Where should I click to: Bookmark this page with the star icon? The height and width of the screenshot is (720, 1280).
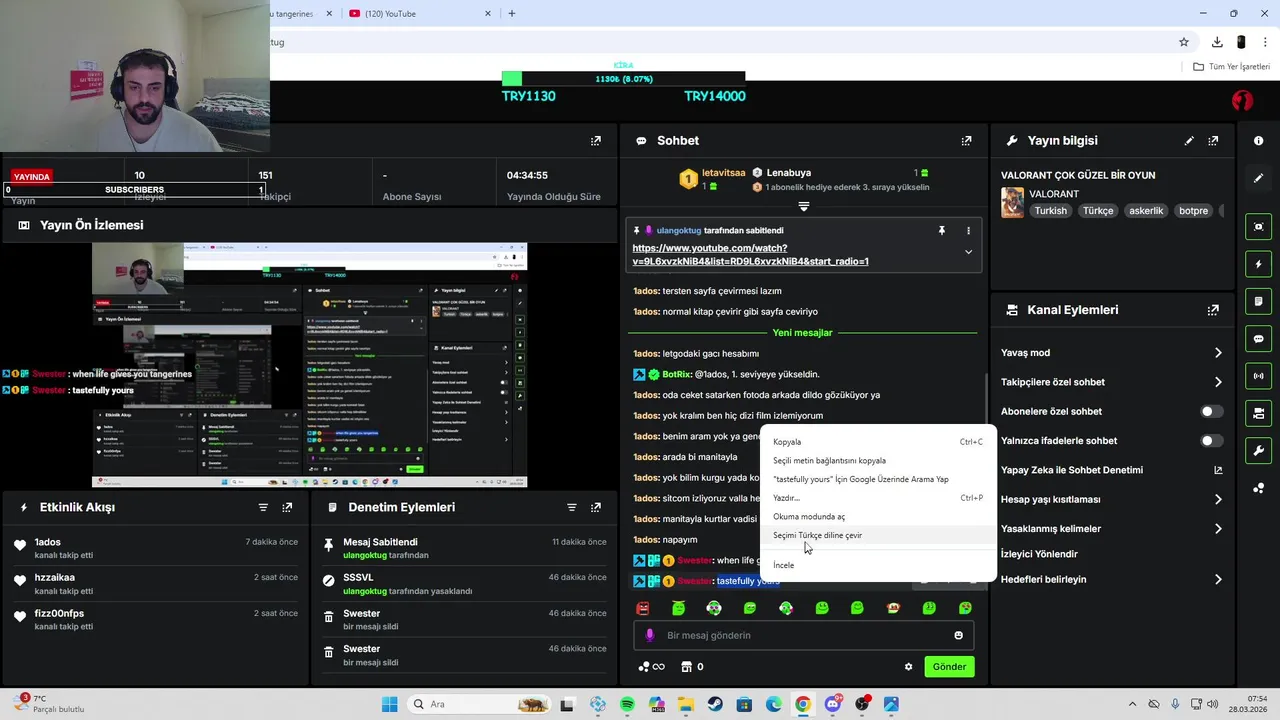coord(1184,42)
